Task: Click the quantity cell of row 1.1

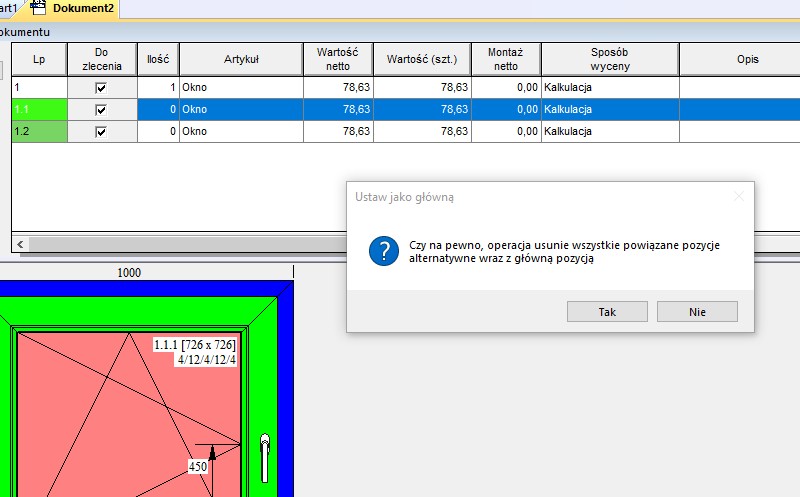Action: coord(158,109)
